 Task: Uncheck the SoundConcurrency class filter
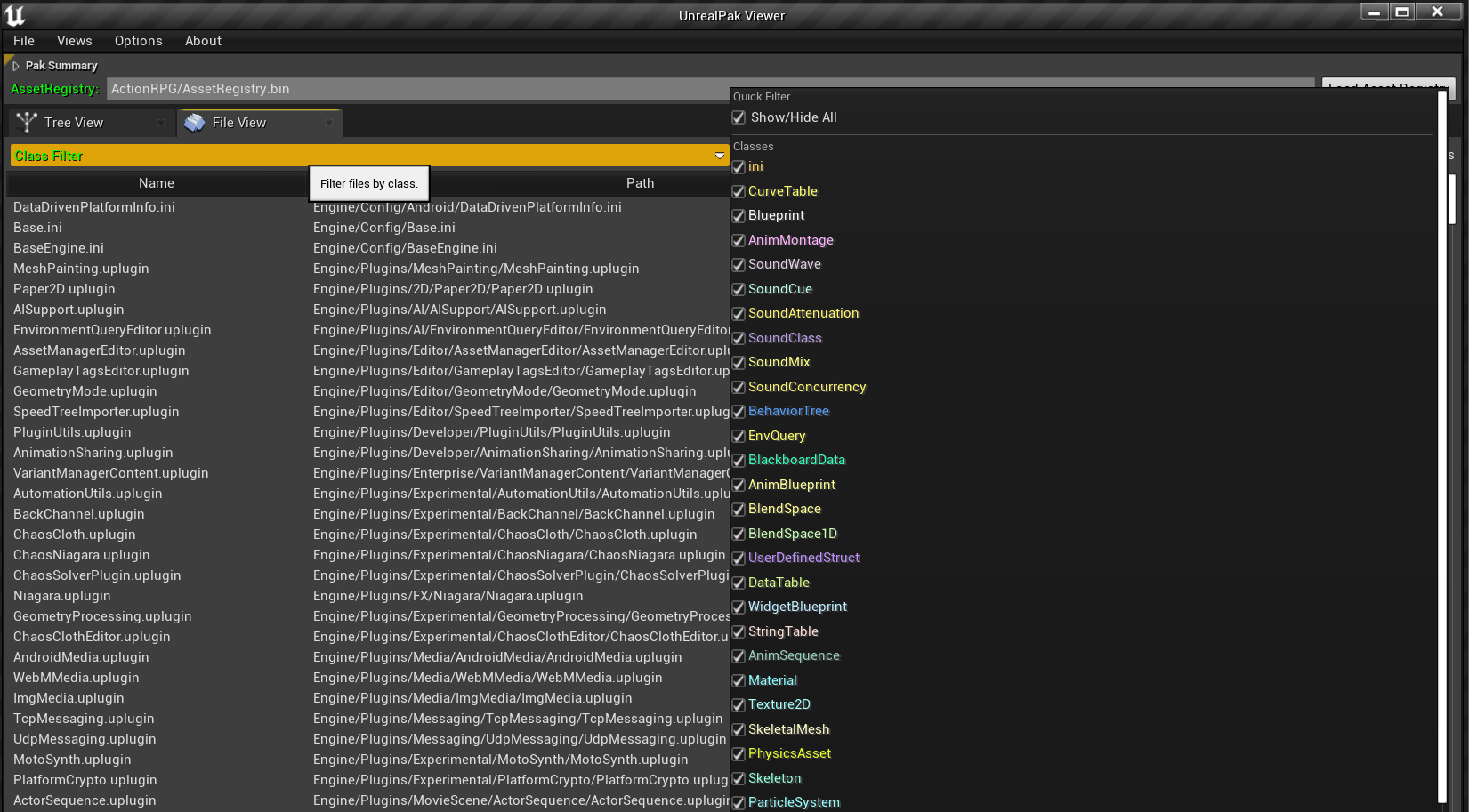(739, 387)
